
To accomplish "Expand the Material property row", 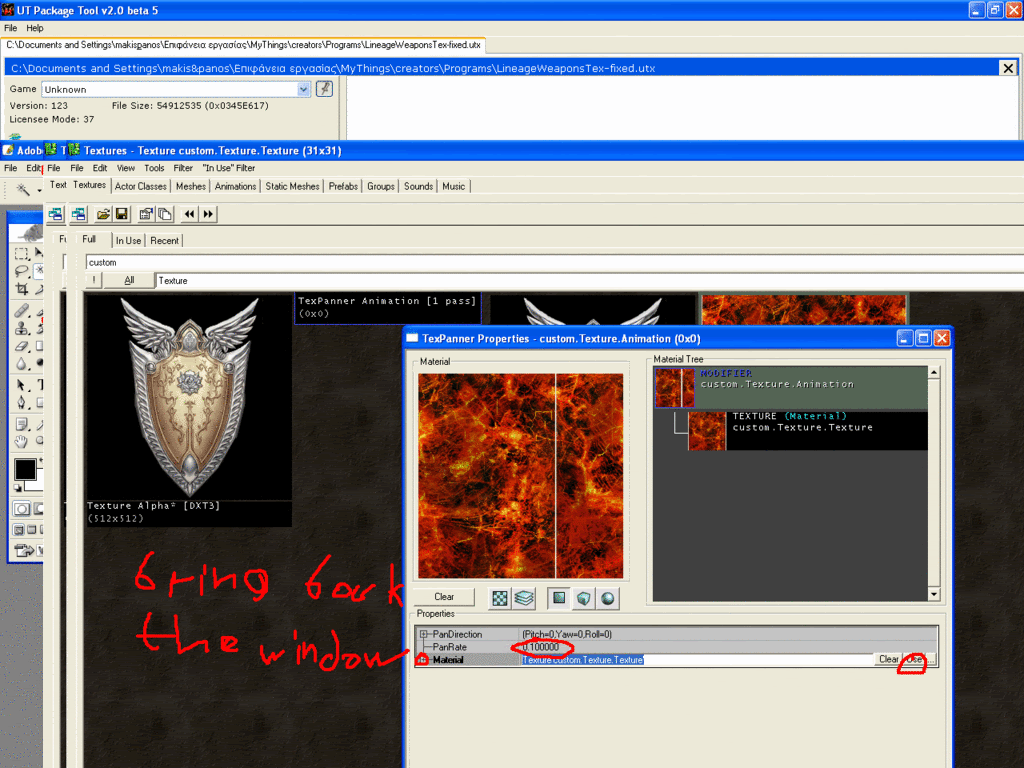I will [424, 660].
